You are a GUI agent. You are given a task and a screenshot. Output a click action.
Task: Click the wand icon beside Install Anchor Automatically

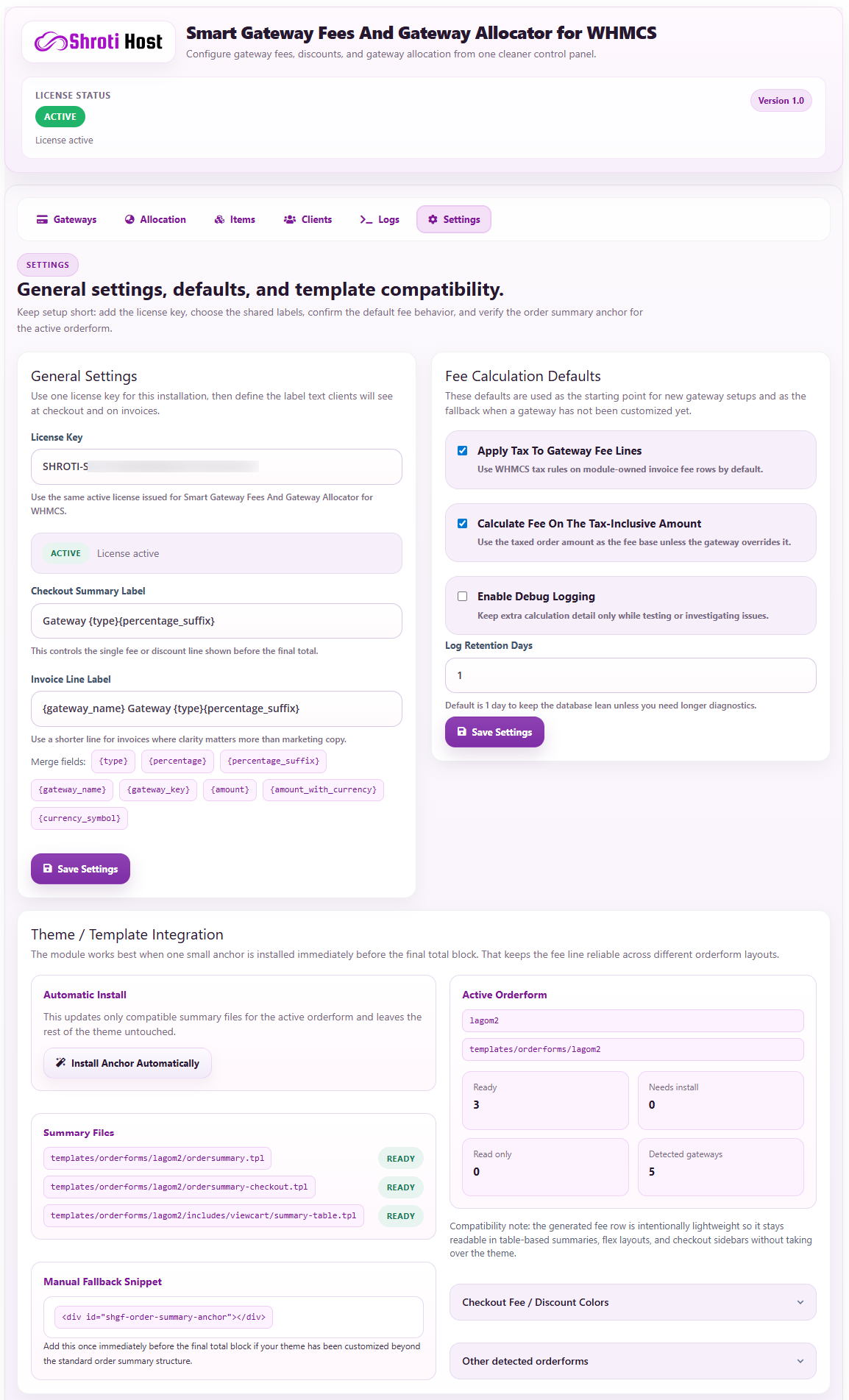pyautogui.click(x=59, y=1062)
